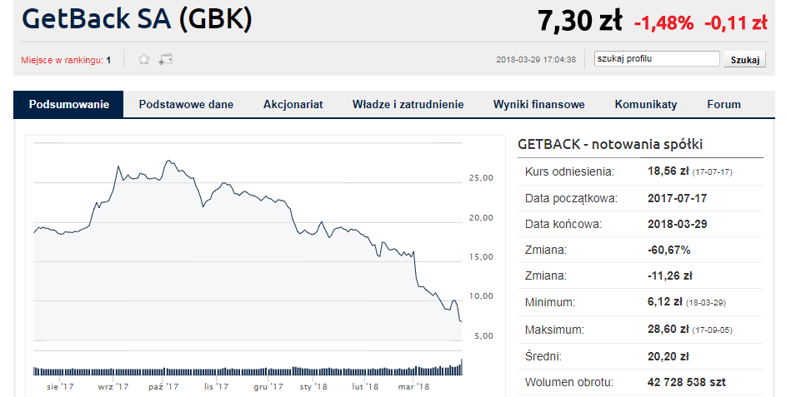Image resolution: width=786 pixels, height=397 pixels.
Task: Click the 7,30 zł current price
Action: 580,21
